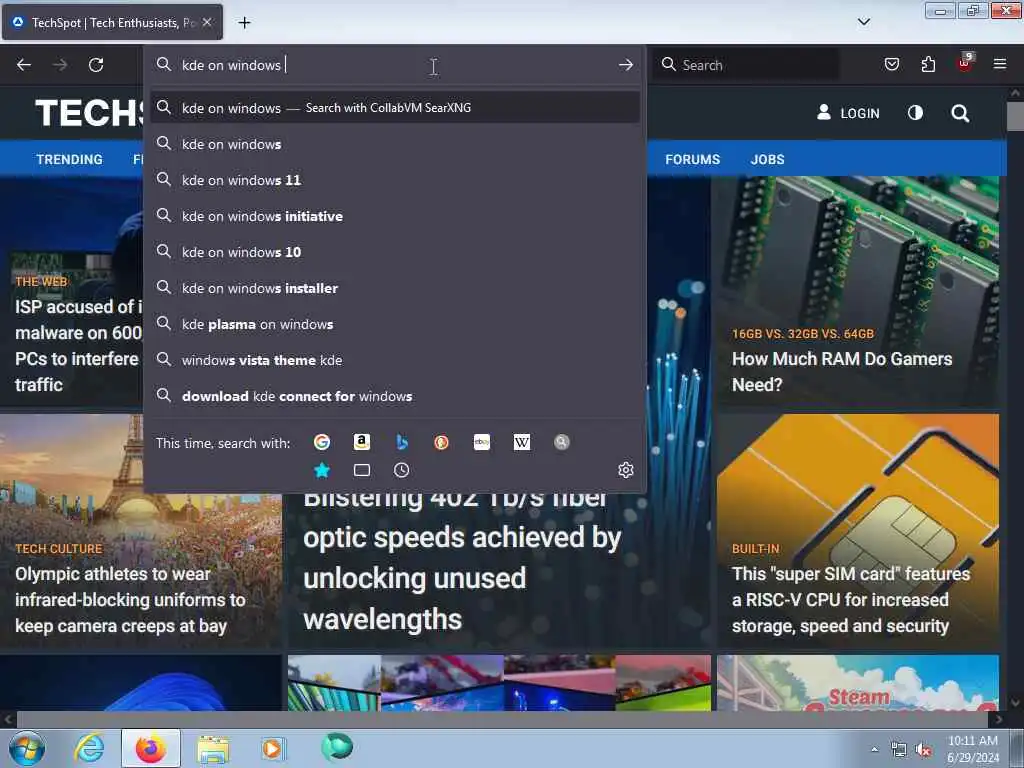Open the TechSpot LOGIN link
The image size is (1024, 768).
pyautogui.click(x=848, y=113)
